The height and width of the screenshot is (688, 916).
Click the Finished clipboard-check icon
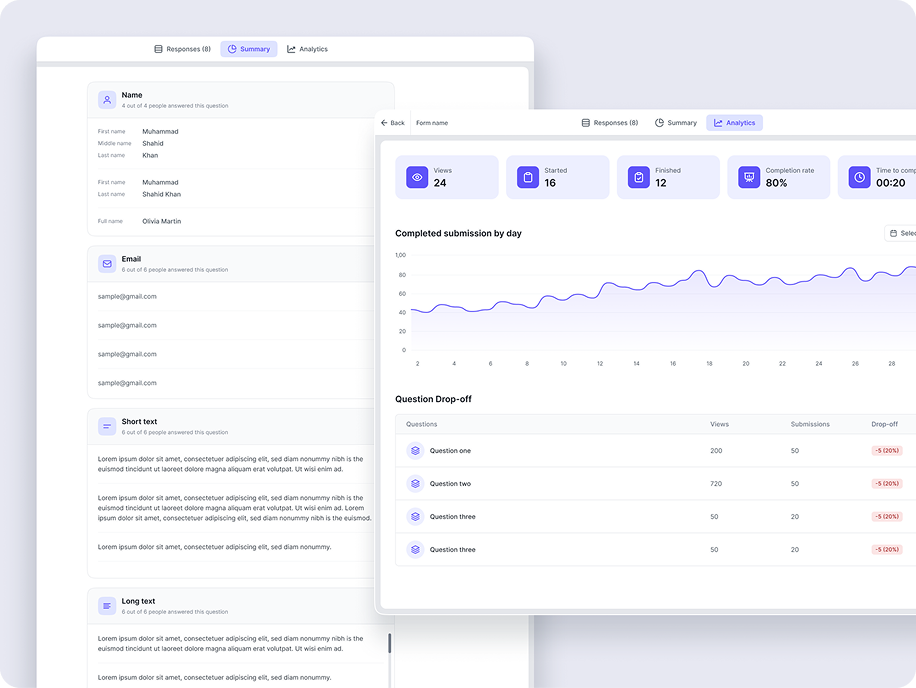point(639,177)
